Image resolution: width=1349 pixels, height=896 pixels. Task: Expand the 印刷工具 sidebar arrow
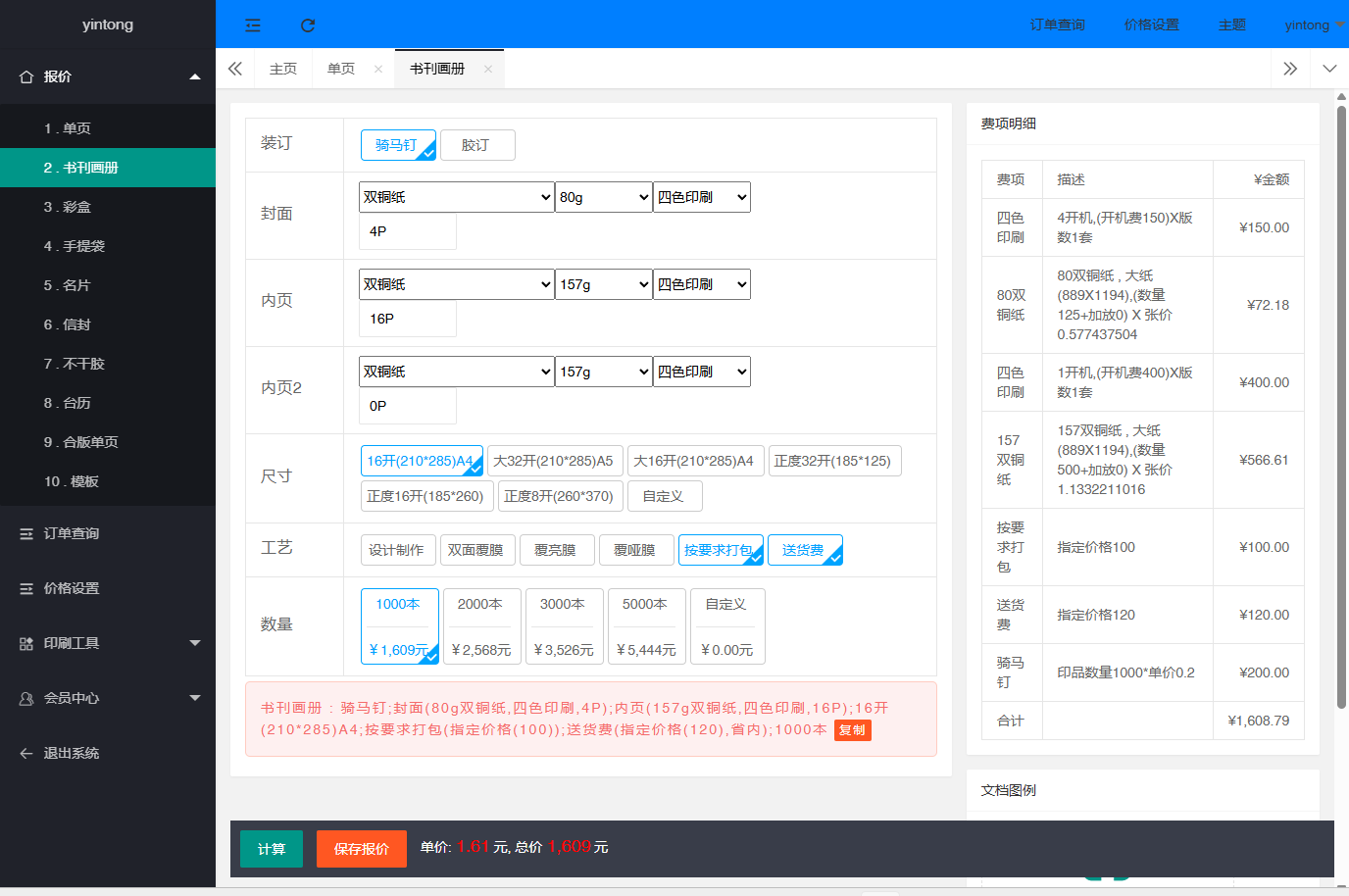coord(195,643)
